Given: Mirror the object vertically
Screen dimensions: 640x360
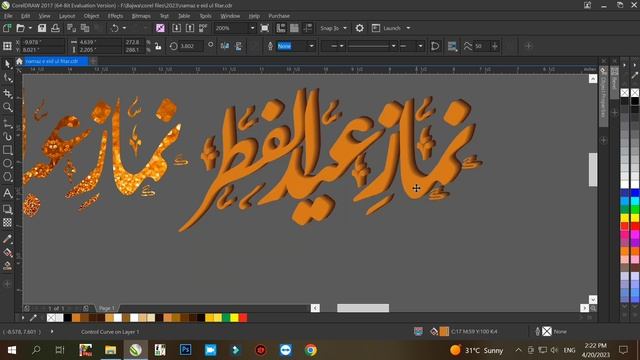Looking at the screenshot, I should coord(238,46).
